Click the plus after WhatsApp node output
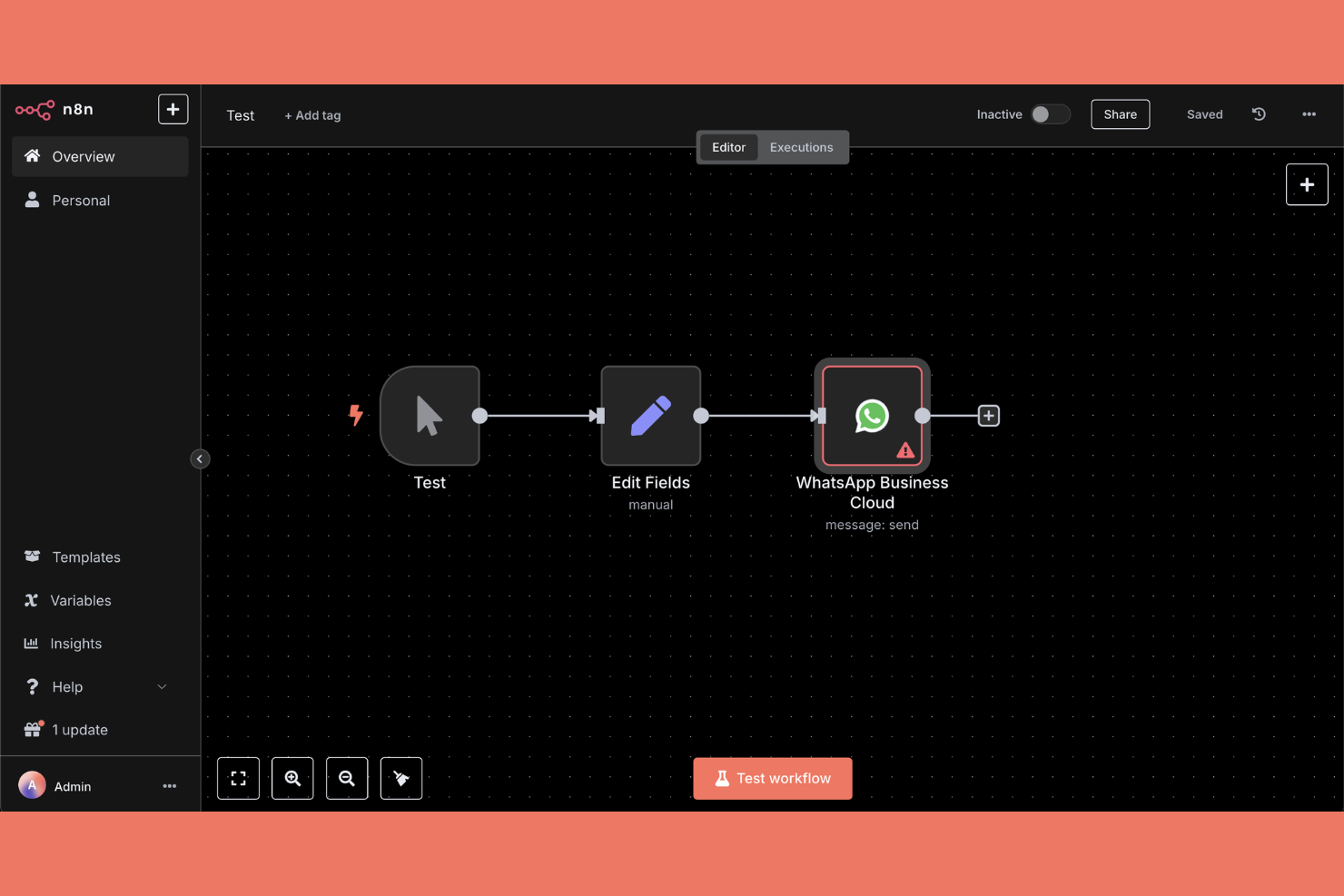 988,416
